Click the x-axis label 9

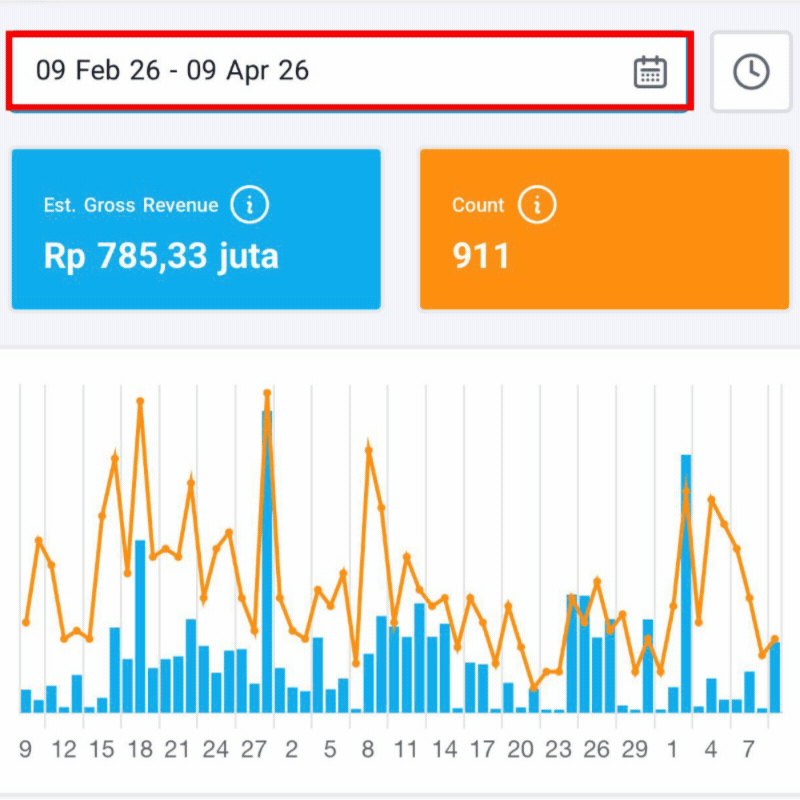point(26,749)
